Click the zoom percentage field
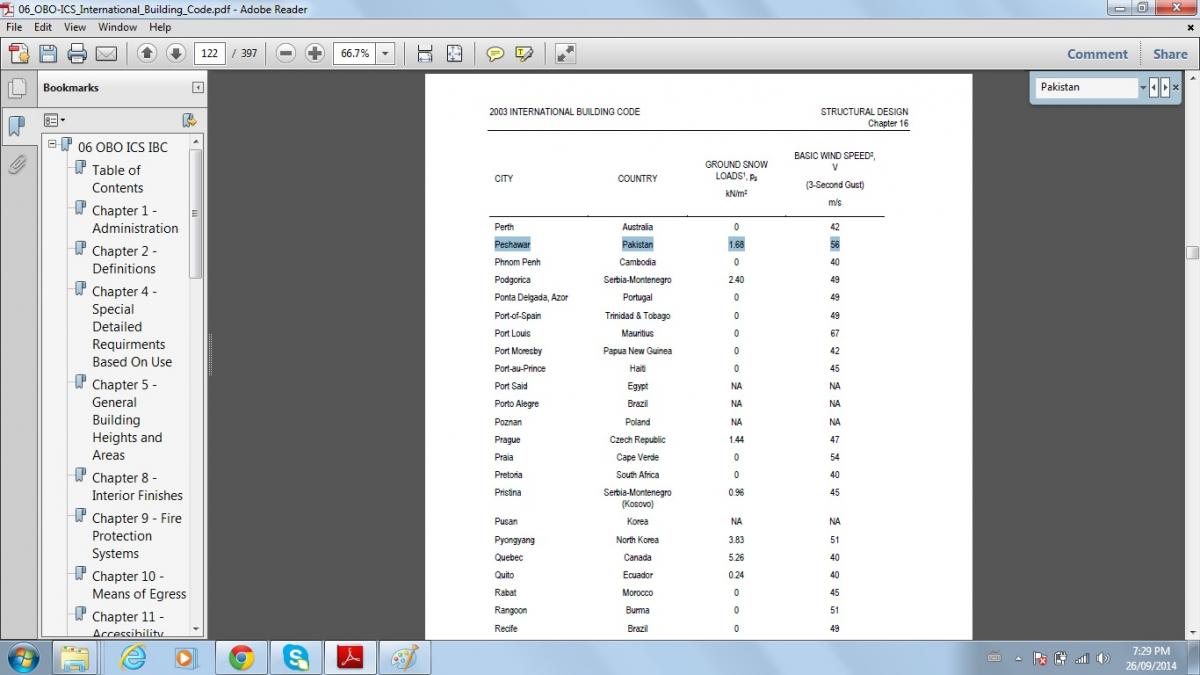Image resolution: width=1200 pixels, height=675 pixels. pyautogui.click(x=355, y=54)
